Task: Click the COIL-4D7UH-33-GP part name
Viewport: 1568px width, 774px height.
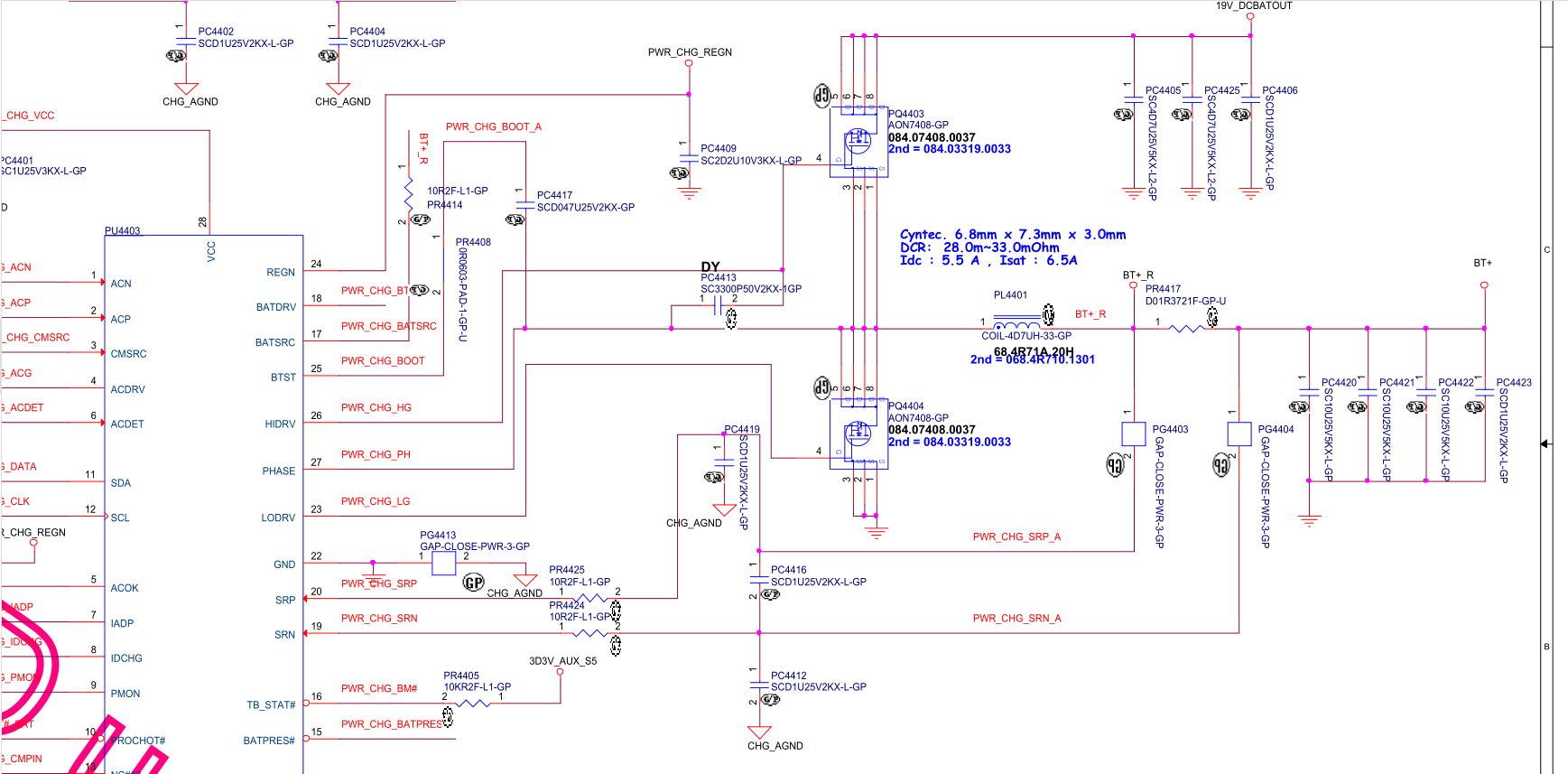Action: click(x=1026, y=336)
